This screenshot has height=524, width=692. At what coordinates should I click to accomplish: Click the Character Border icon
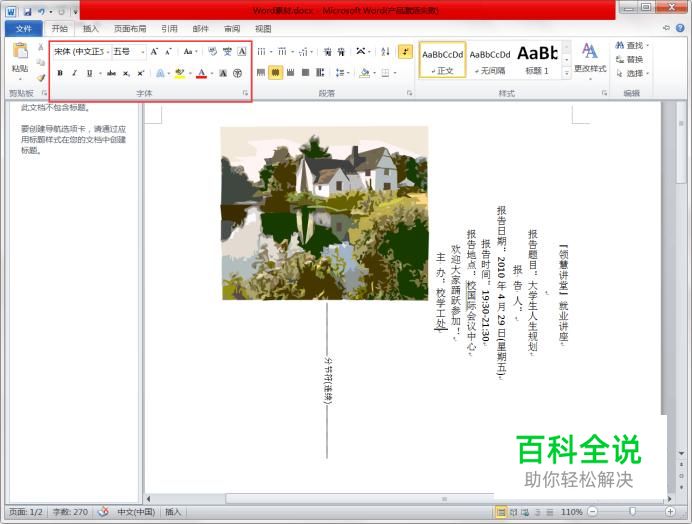coord(242,52)
